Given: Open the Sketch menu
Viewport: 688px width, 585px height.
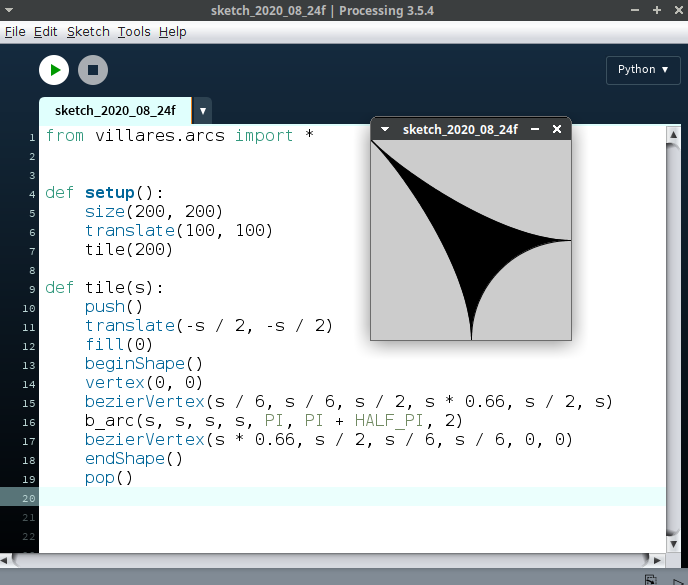Looking at the screenshot, I should point(88,31).
